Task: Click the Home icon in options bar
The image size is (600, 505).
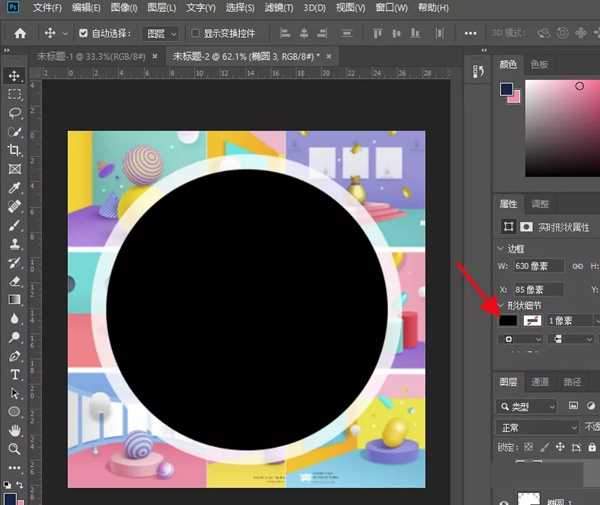Action: [x=19, y=33]
